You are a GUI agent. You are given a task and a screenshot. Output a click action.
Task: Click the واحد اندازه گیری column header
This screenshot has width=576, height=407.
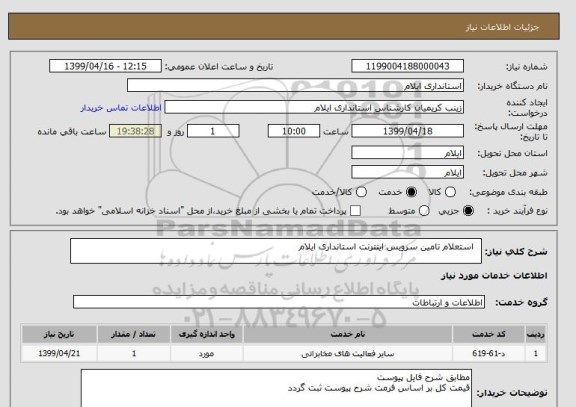click(206, 334)
